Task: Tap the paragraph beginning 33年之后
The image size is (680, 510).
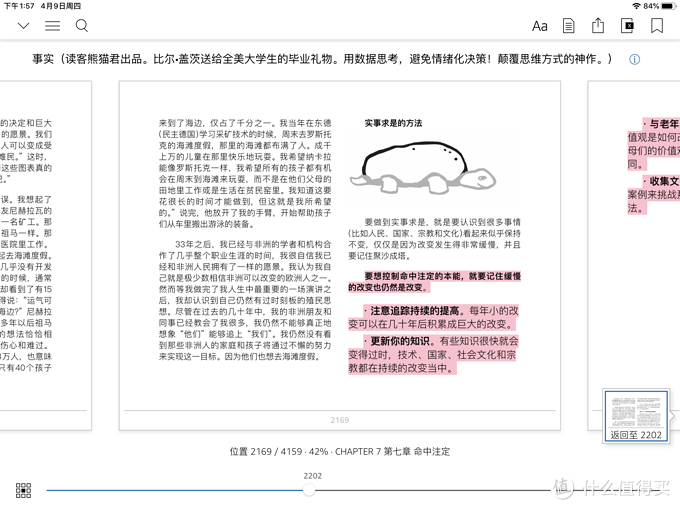Action: tap(245, 300)
